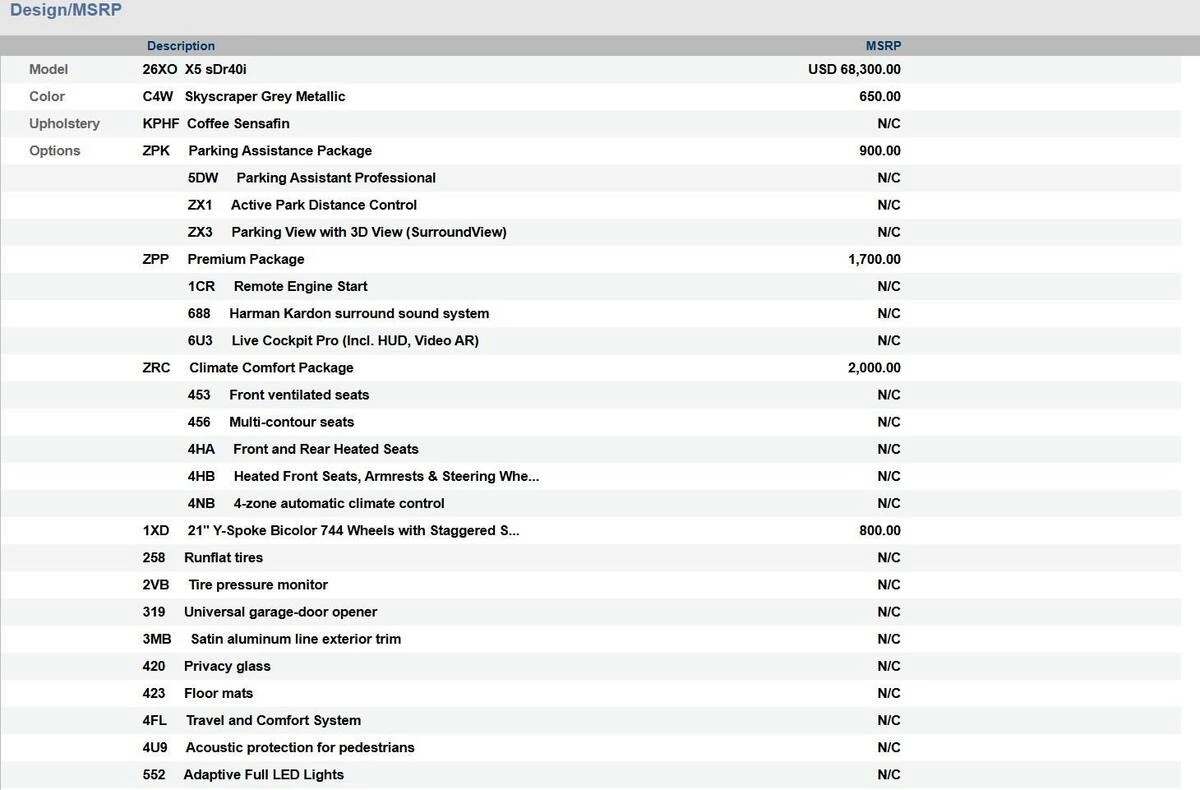Image resolution: width=1200 pixels, height=790 pixels.
Task: Select Skyscraper Grey Metallic color entry
Action: click(x=264, y=97)
